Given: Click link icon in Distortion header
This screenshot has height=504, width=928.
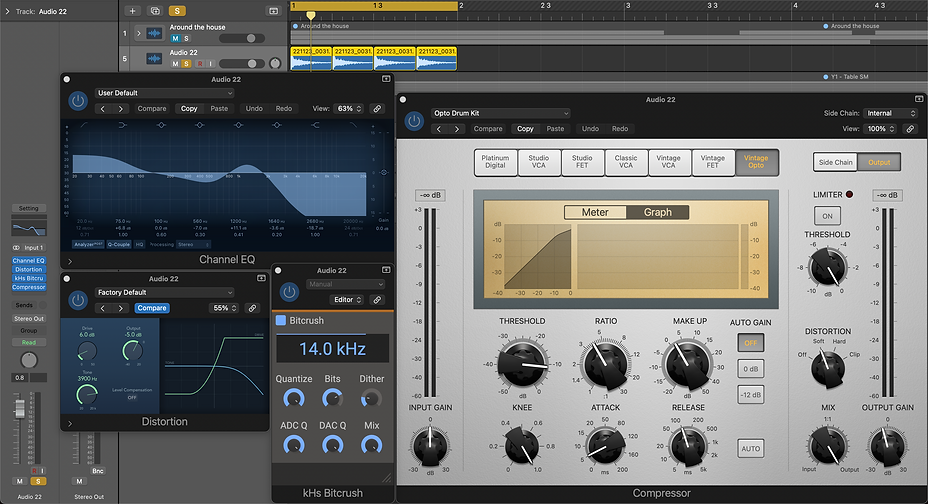Looking at the screenshot, I should point(252,308).
